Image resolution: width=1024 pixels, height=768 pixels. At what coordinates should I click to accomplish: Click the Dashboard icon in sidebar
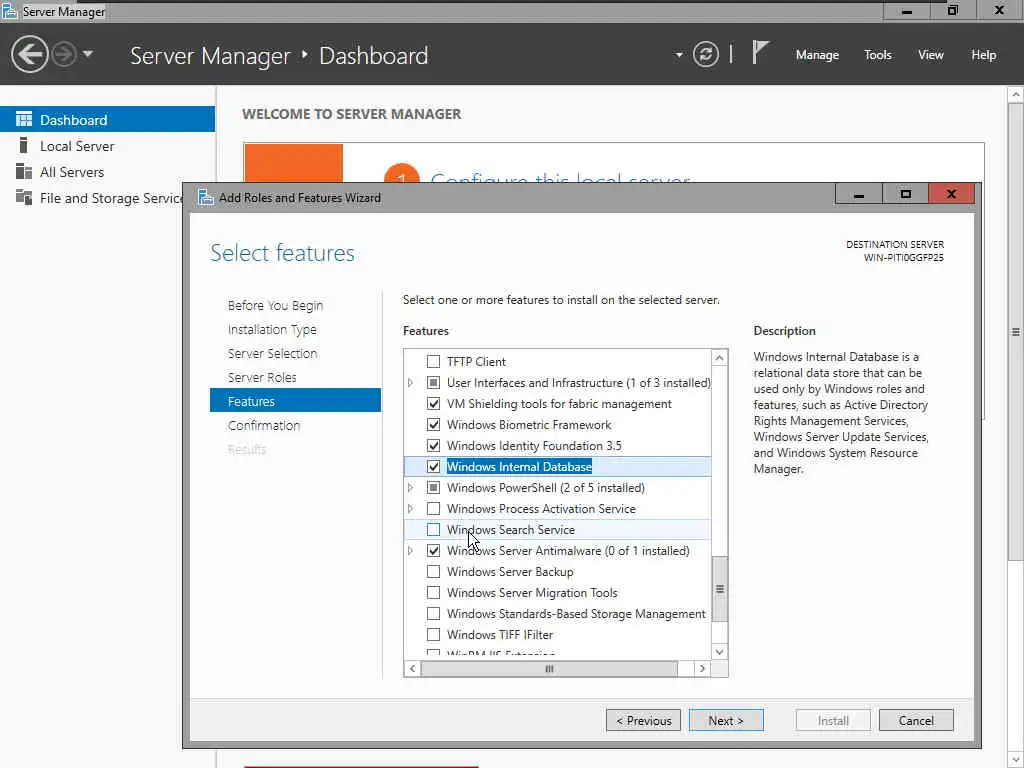[x=24, y=120]
